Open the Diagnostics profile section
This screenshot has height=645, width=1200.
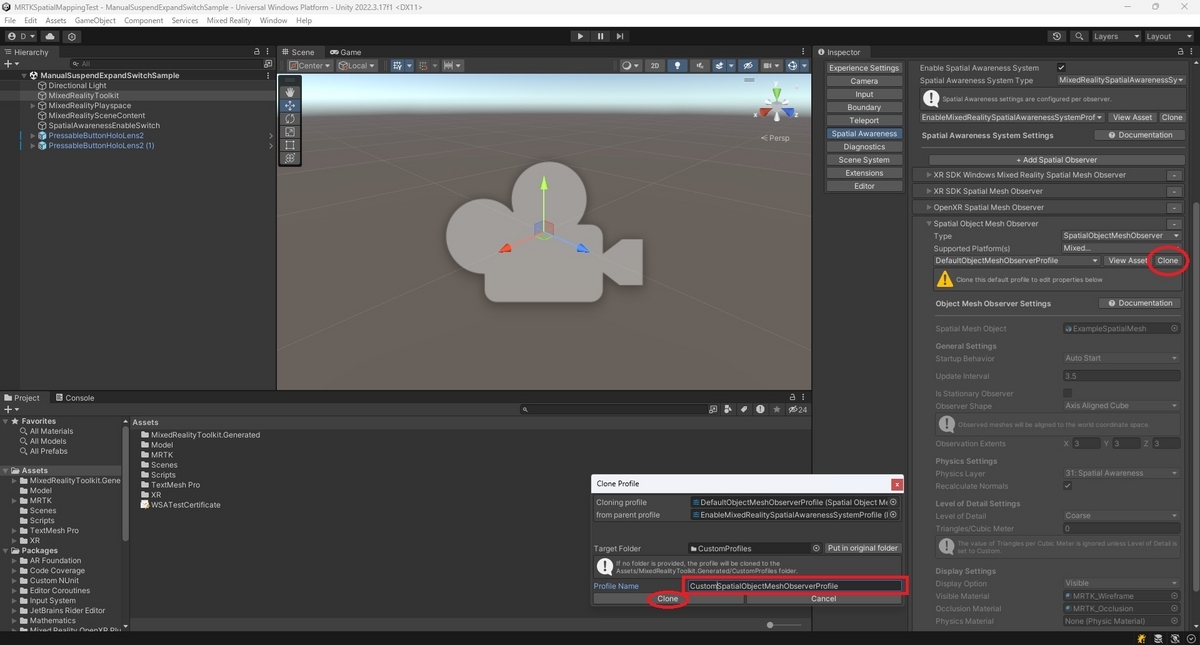(x=864, y=147)
